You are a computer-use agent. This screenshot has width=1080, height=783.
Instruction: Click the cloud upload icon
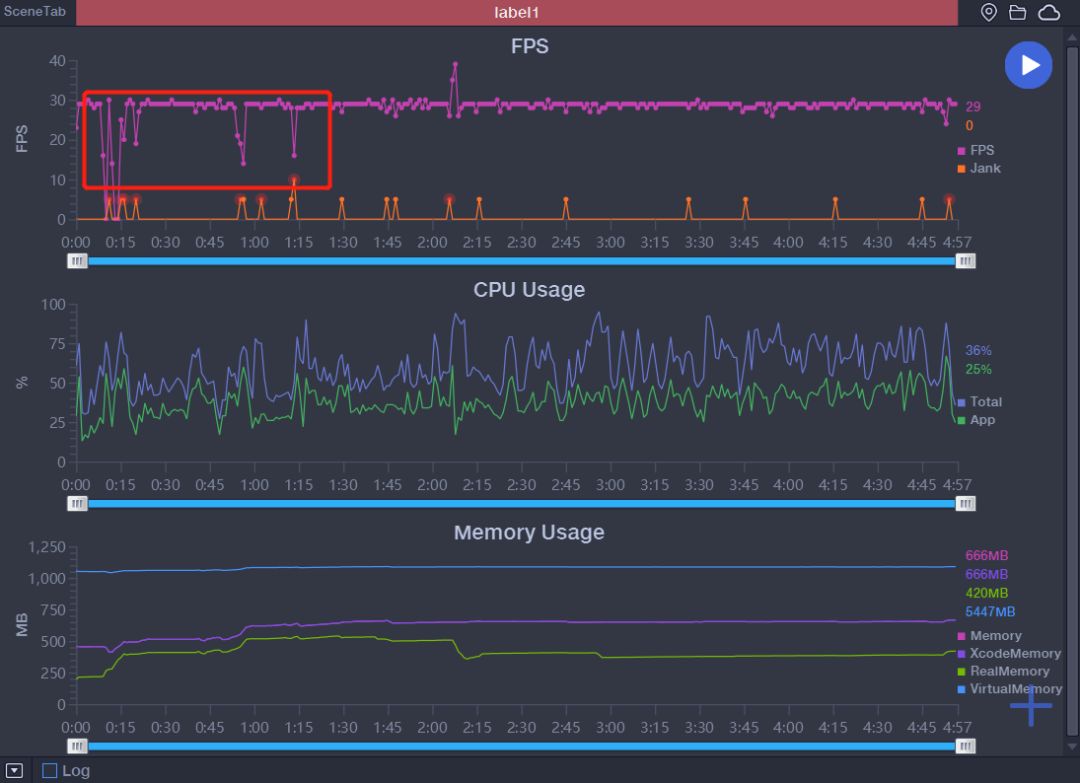click(x=1048, y=12)
